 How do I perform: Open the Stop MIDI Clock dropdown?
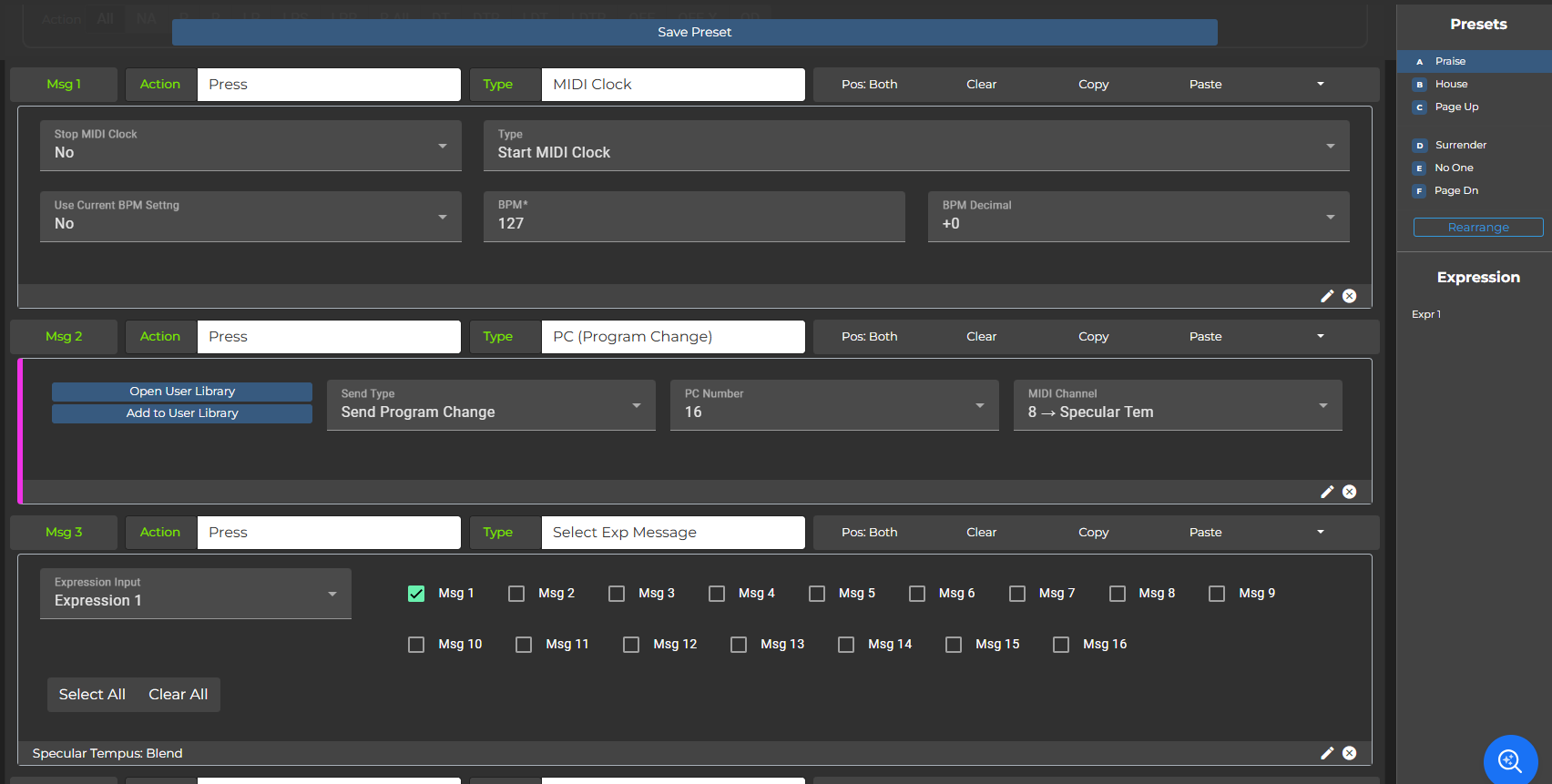250,146
